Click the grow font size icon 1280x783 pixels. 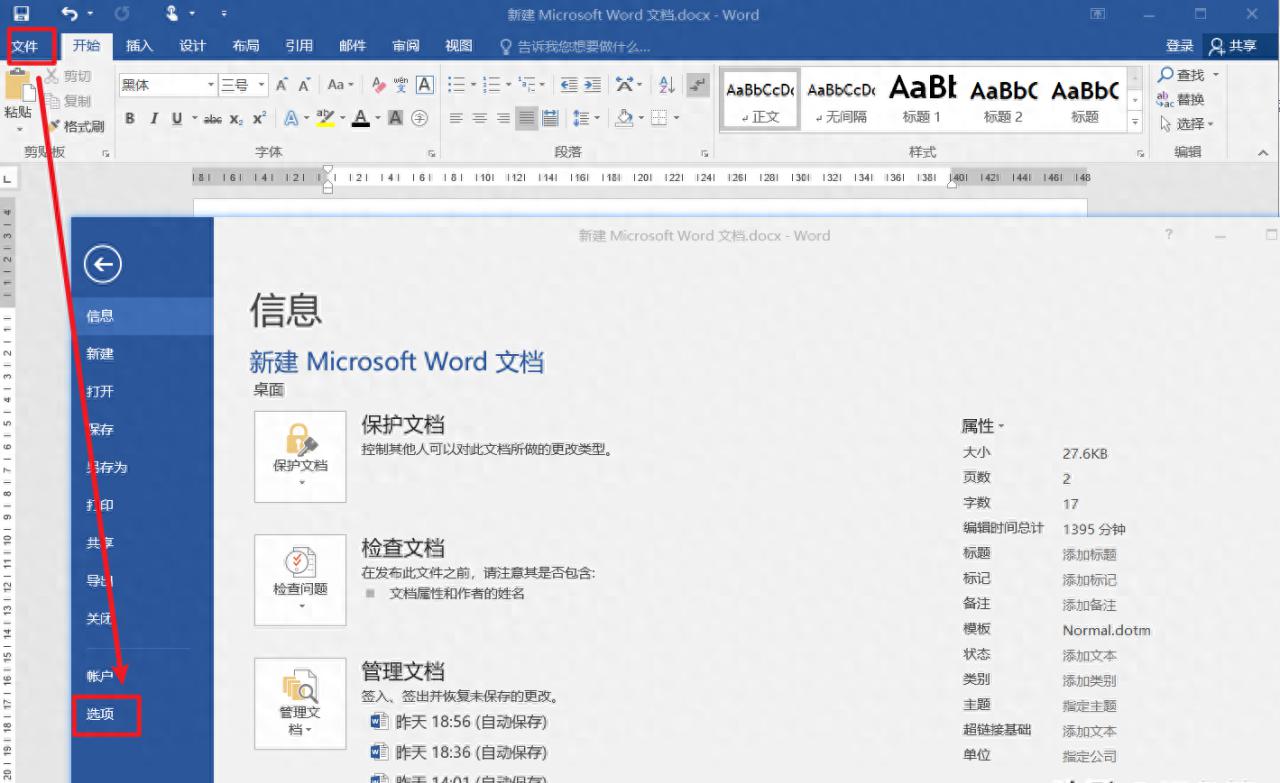(x=282, y=85)
